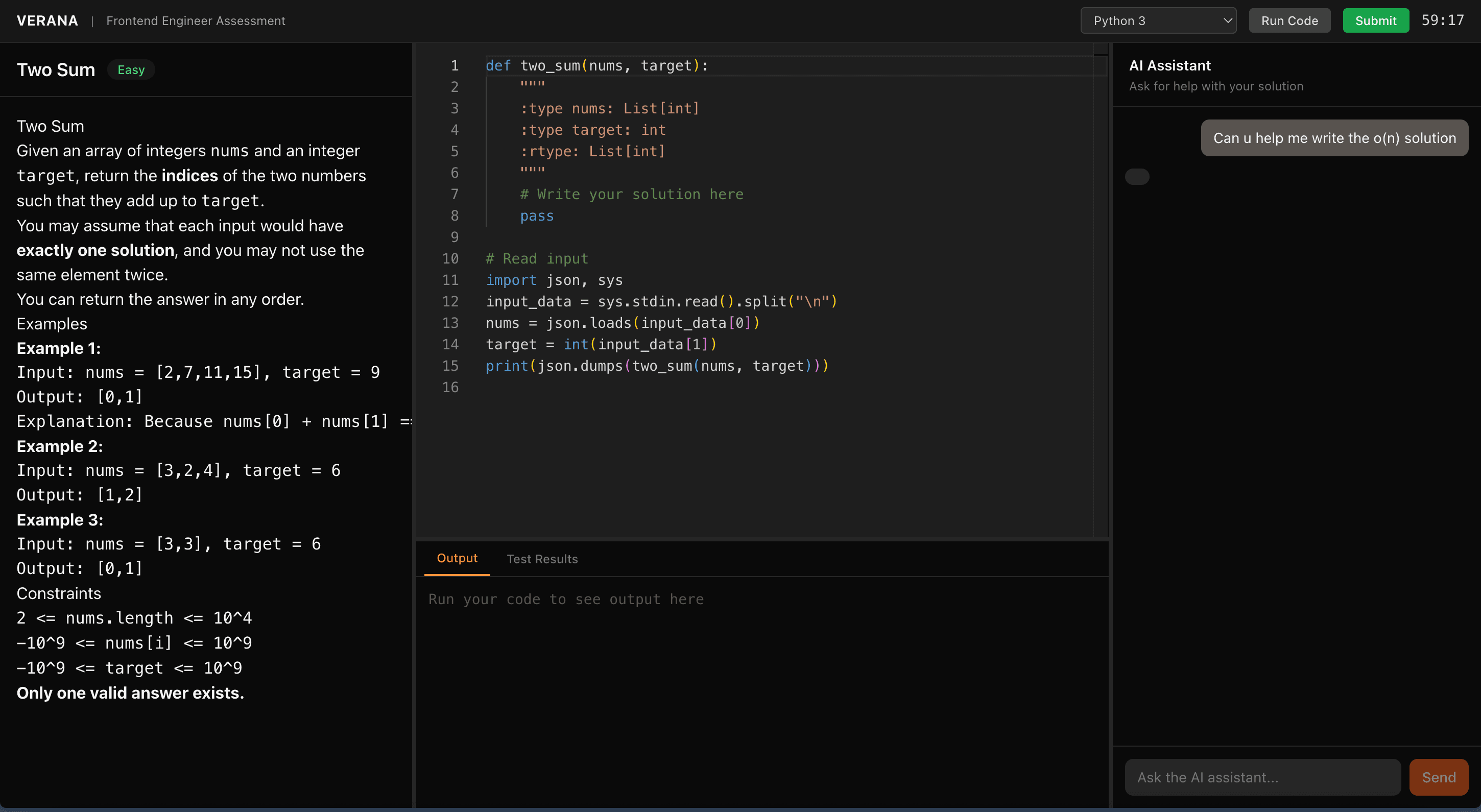Click the pass statement on line 8
This screenshot has height=812, width=1481.
(536, 216)
